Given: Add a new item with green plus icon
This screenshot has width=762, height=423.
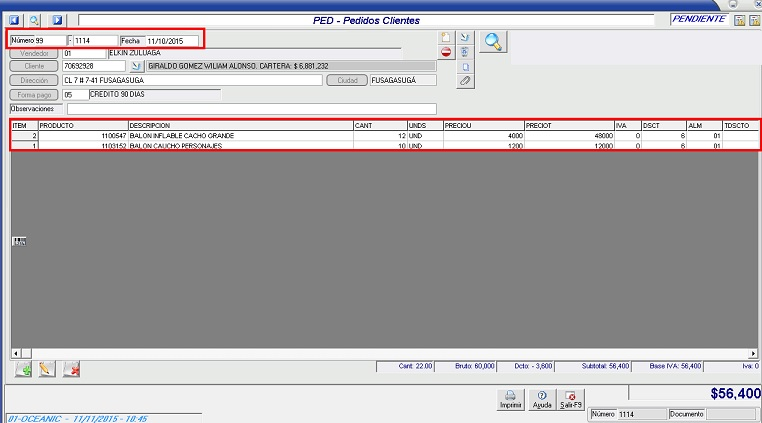Looking at the screenshot, I should tap(23, 370).
